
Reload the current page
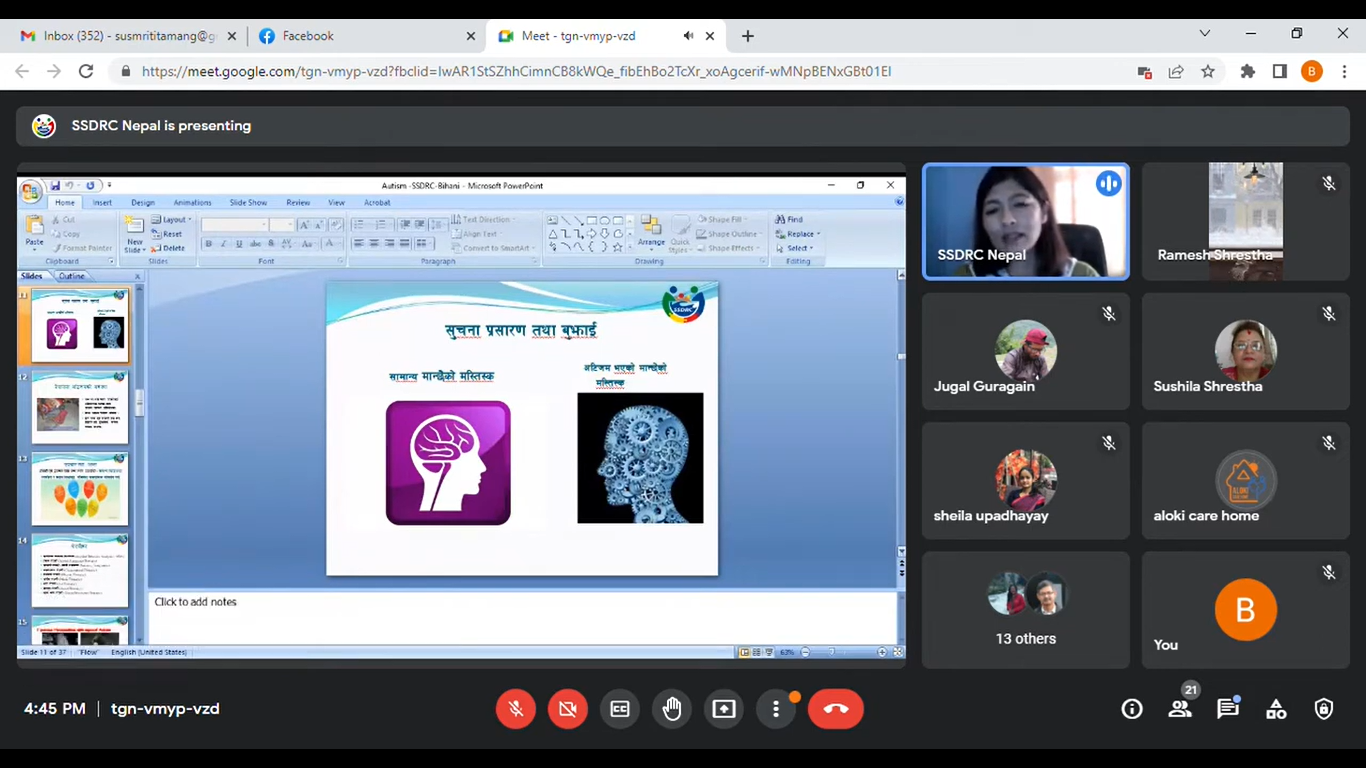(86, 72)
